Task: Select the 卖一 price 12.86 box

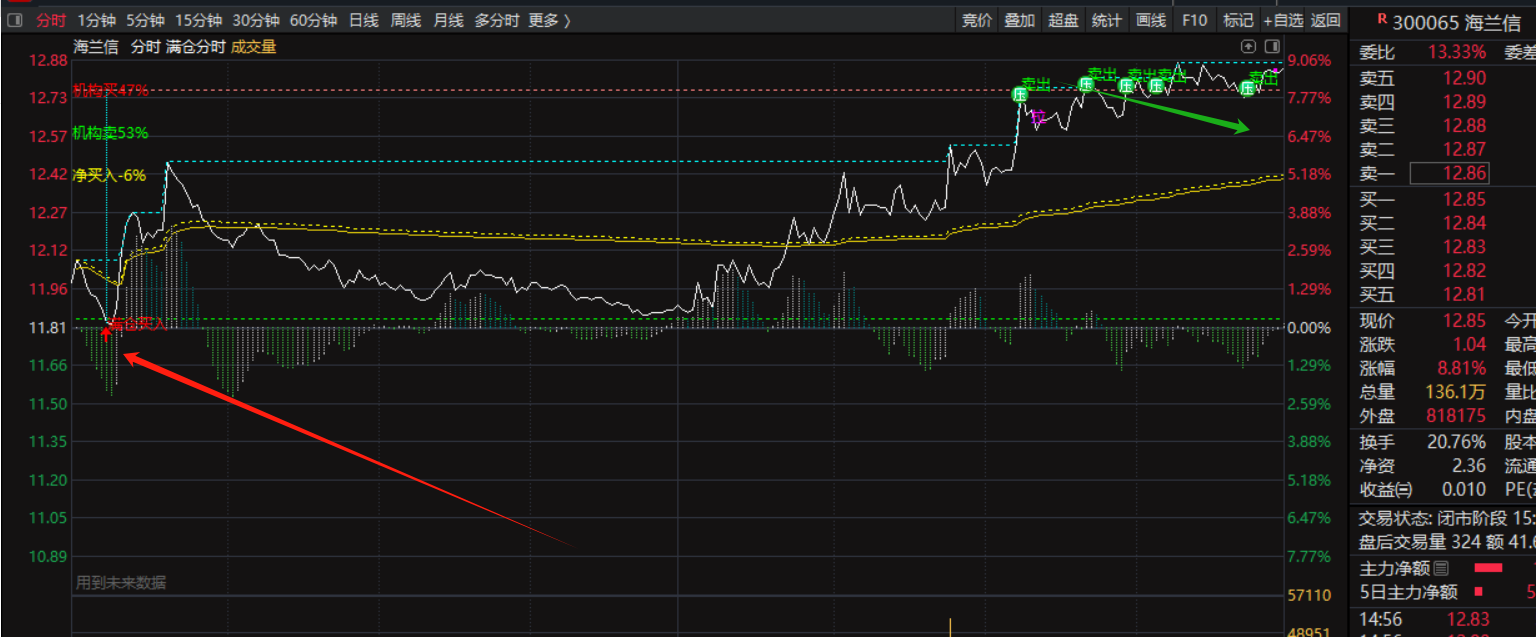Action: tap(1449, 174)
